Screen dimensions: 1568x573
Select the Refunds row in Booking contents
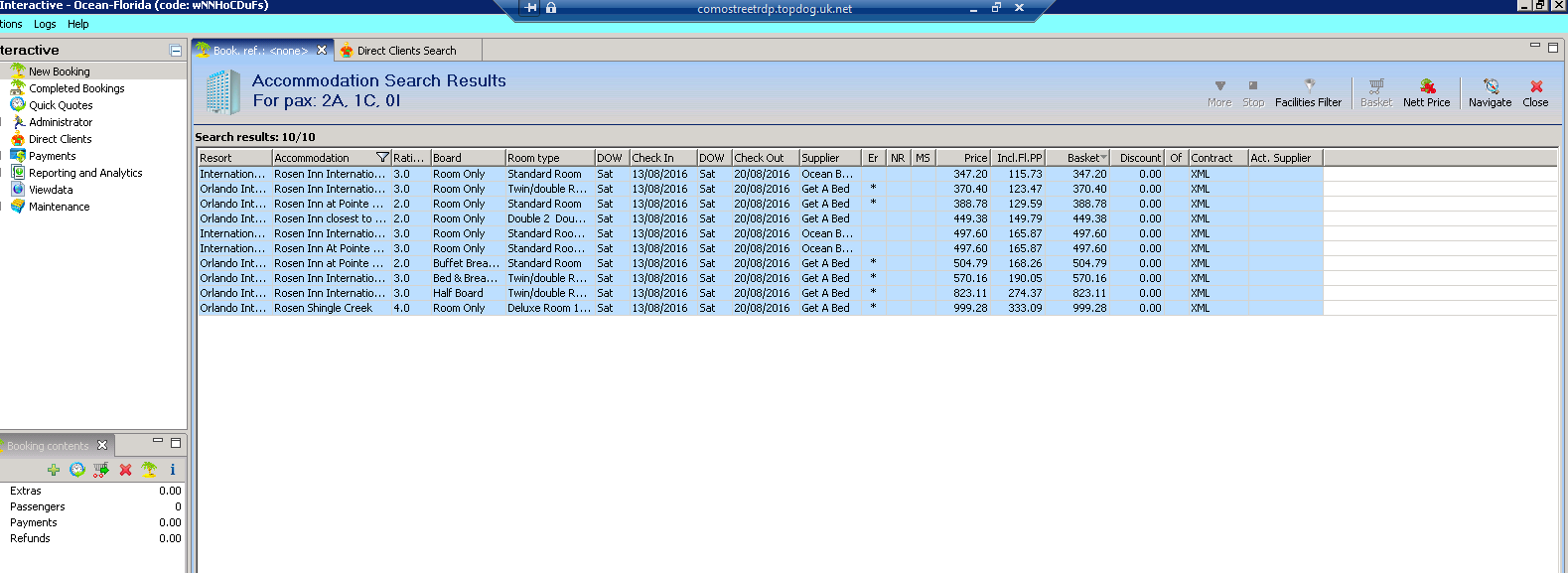tap(94, 538)
